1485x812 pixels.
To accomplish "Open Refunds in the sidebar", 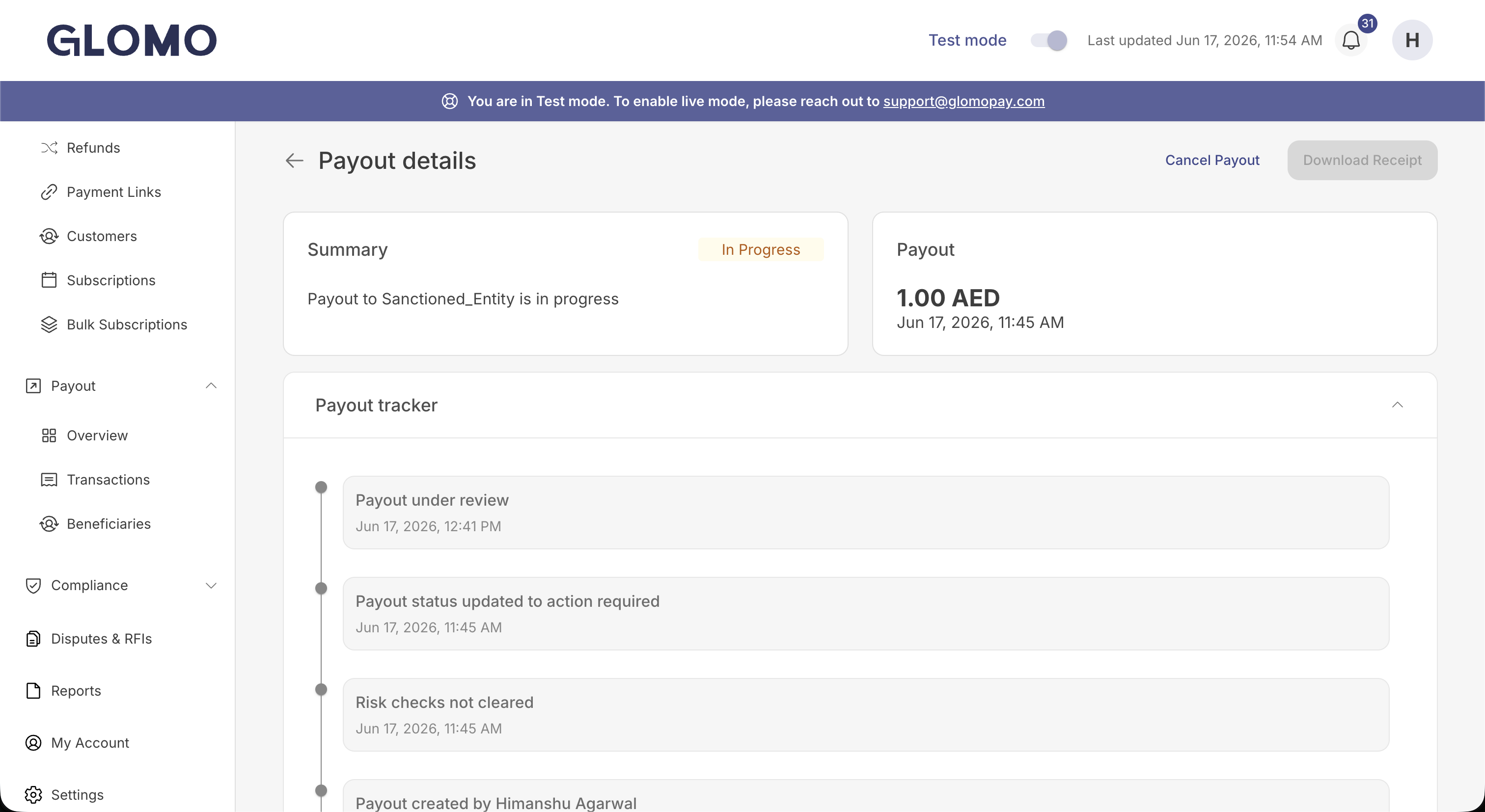I will tap(93, 148).
